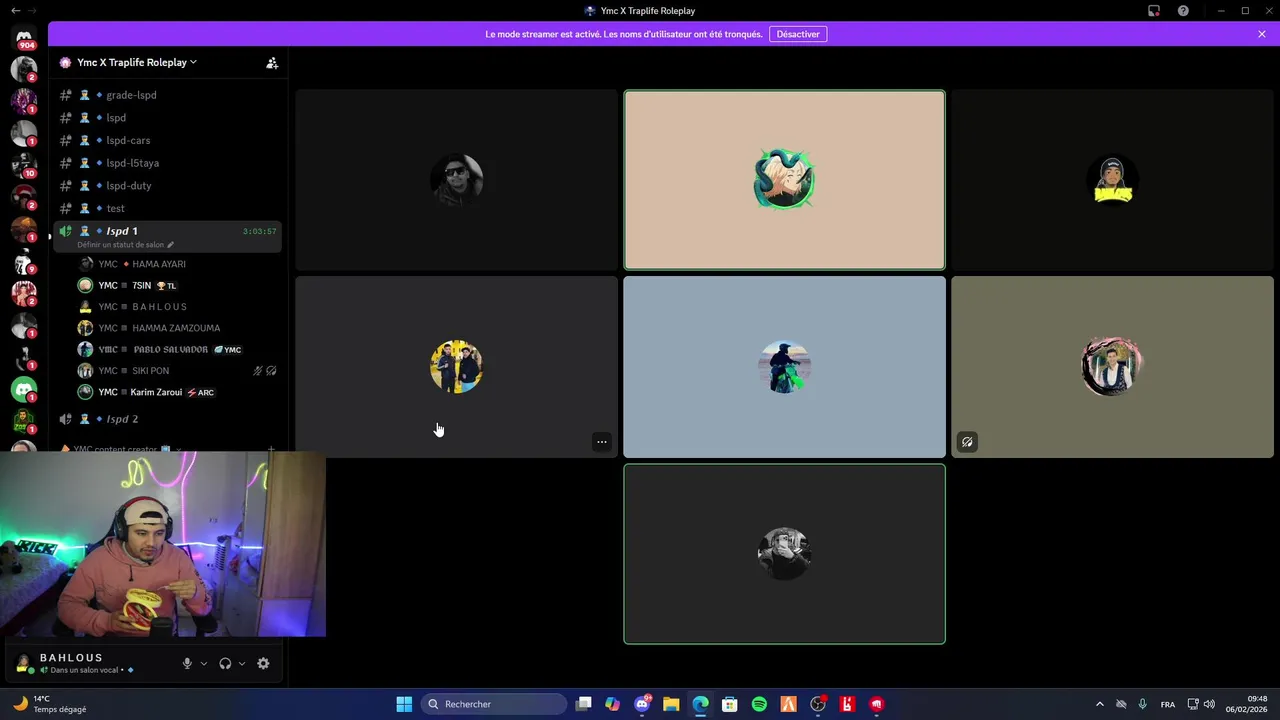Focus the blue-grey tile with motorbike avatar
This screenshot has height=720, width=1280.
click(x=784, y=367)
